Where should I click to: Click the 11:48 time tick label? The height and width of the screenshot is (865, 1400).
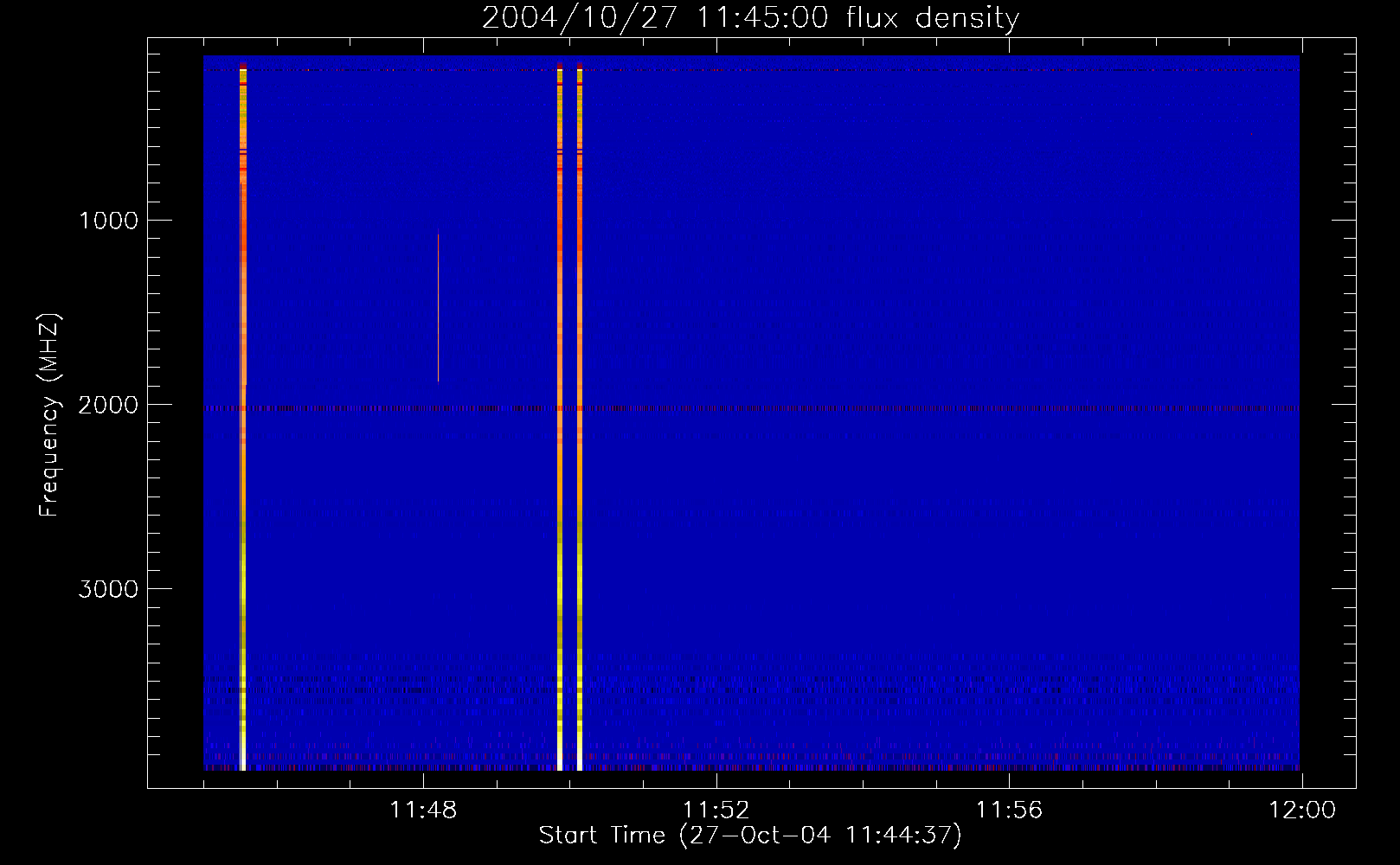coord(423,811)
